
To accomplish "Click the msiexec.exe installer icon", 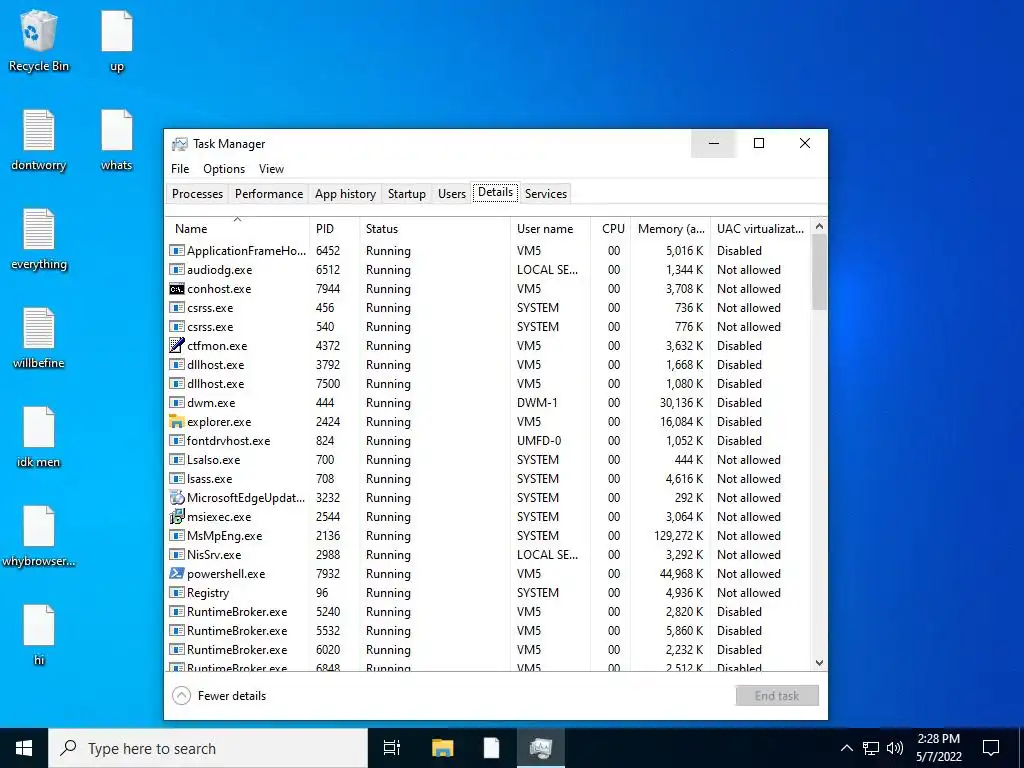I will (176, 517).
